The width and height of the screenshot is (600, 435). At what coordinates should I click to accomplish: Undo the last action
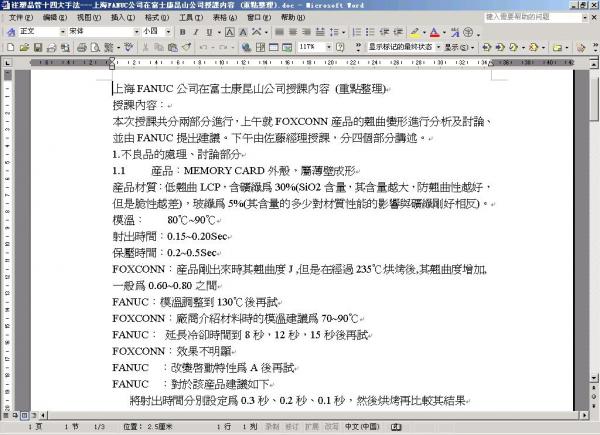pos(203,47)
